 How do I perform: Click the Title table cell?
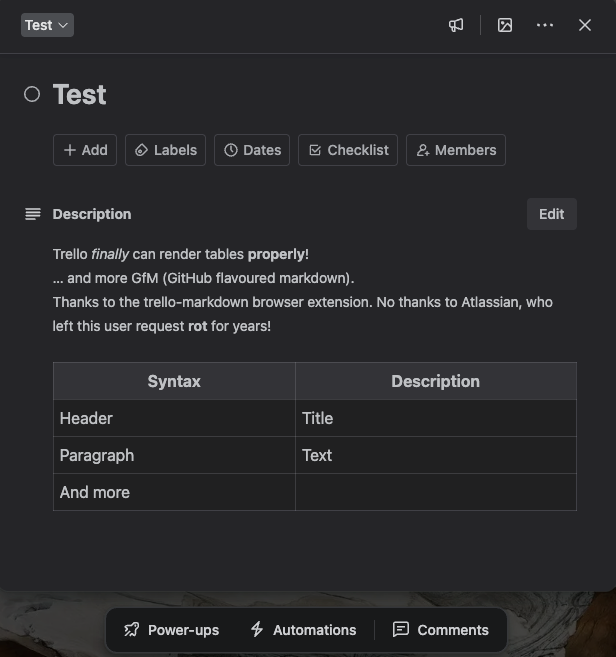pos(436,418)
